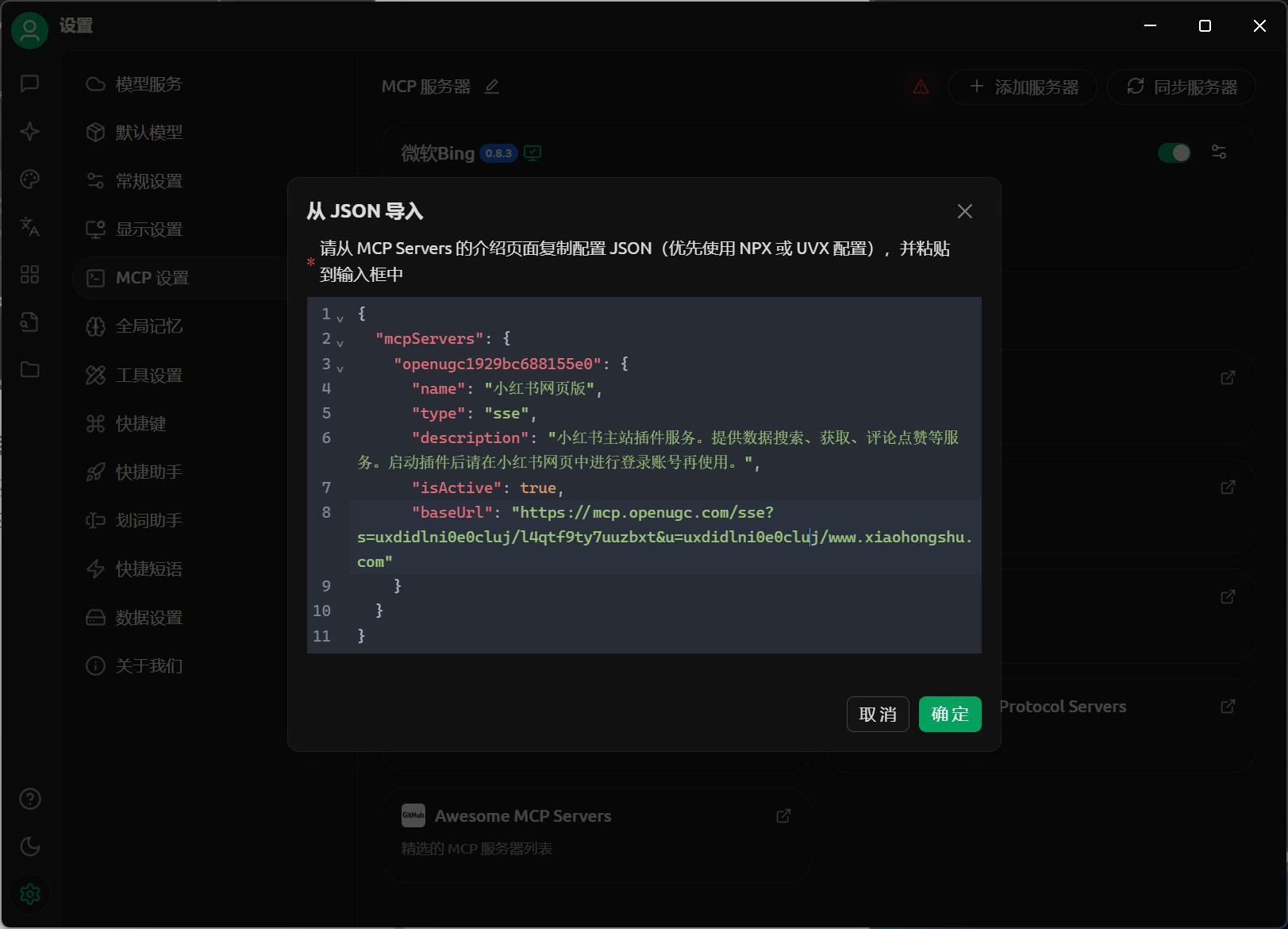1288x929 pixels.
Task: Open the chat assistant sidebar icon
Action: coord(30,83)
